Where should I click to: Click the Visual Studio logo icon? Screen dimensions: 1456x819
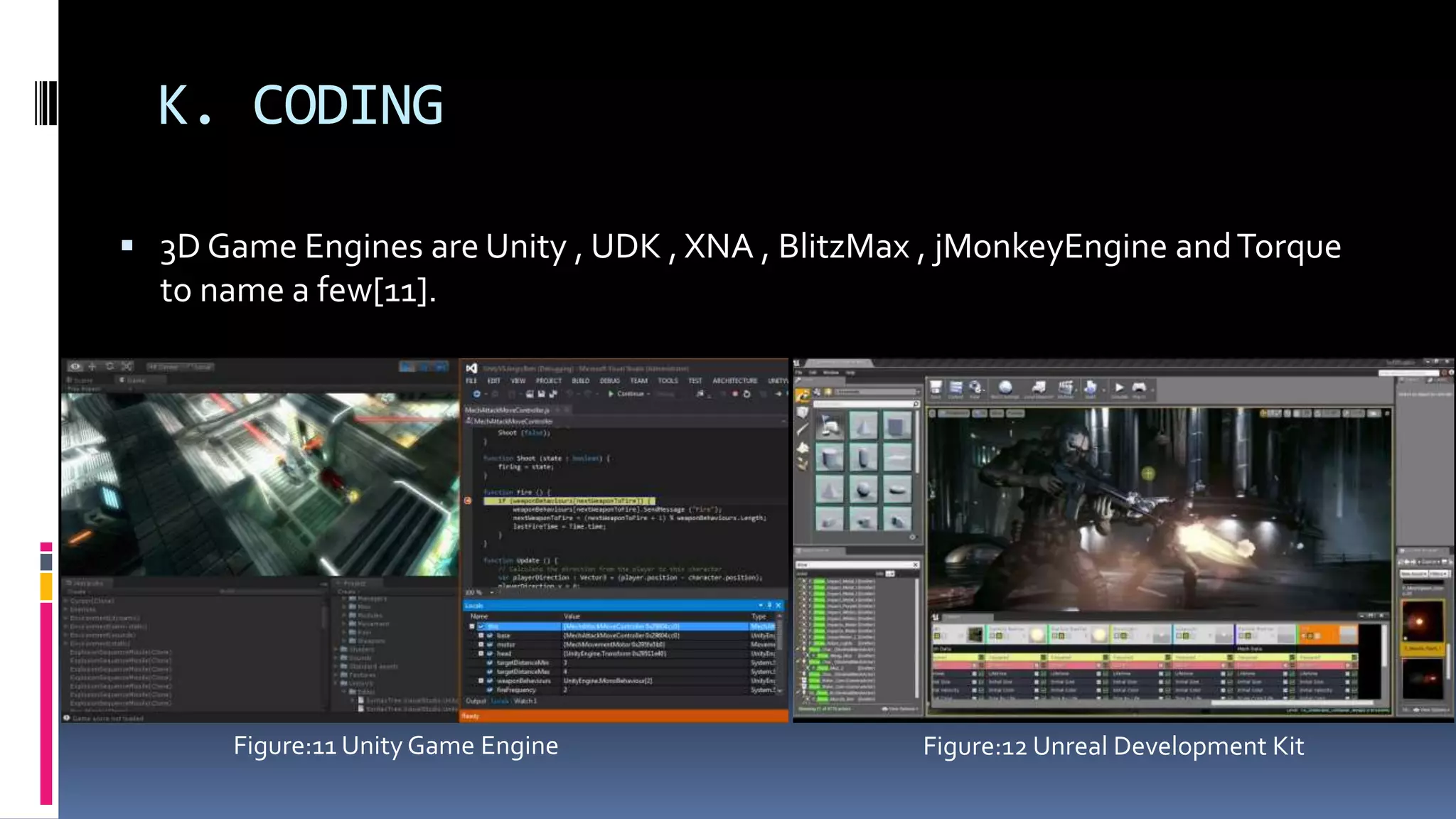[x=471, y=368]
